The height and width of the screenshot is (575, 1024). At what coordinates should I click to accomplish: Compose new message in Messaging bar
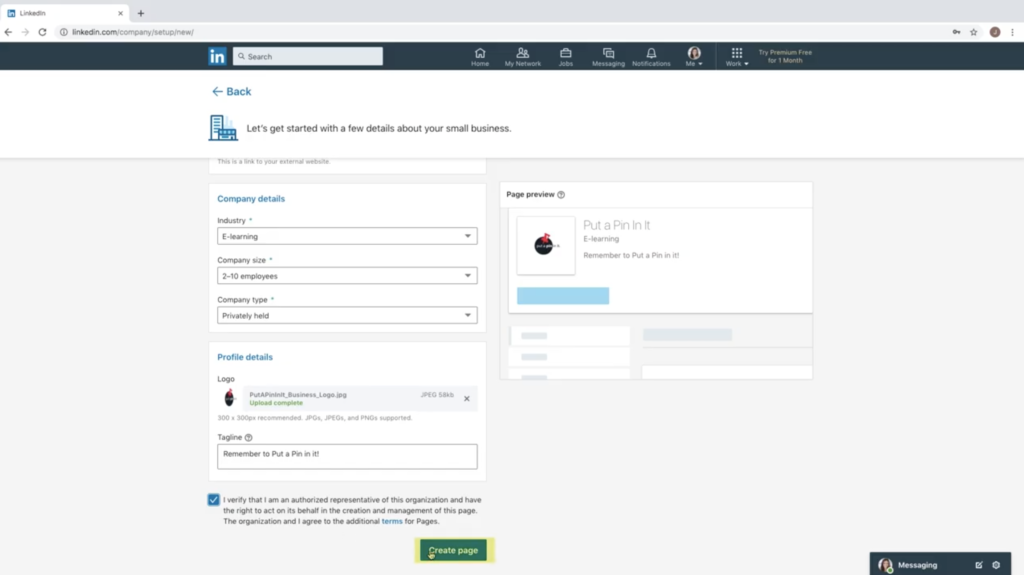click(x=979, y=565)
